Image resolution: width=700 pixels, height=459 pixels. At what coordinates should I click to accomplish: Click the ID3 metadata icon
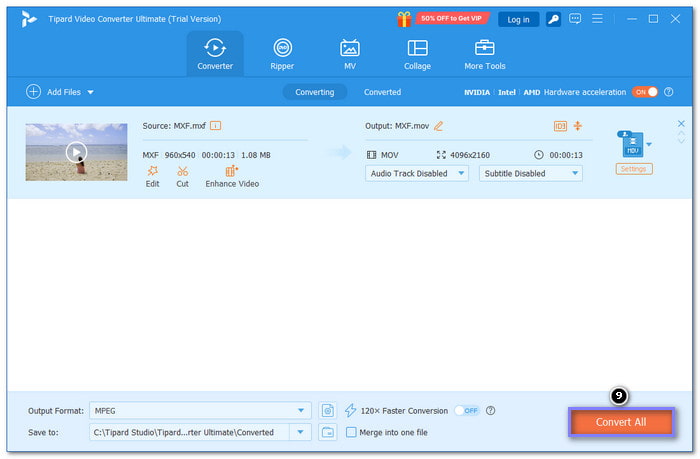point(560,126)
